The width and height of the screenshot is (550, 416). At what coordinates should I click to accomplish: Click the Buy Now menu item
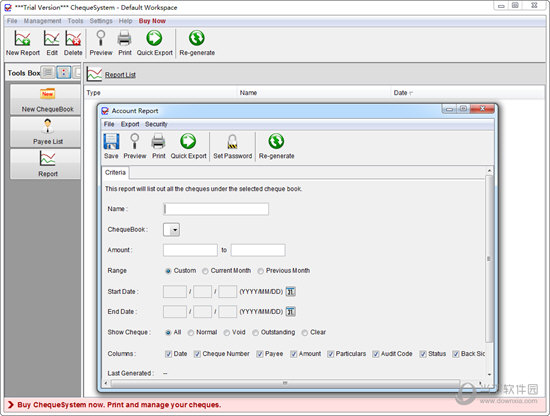click(x=152, y=21)
